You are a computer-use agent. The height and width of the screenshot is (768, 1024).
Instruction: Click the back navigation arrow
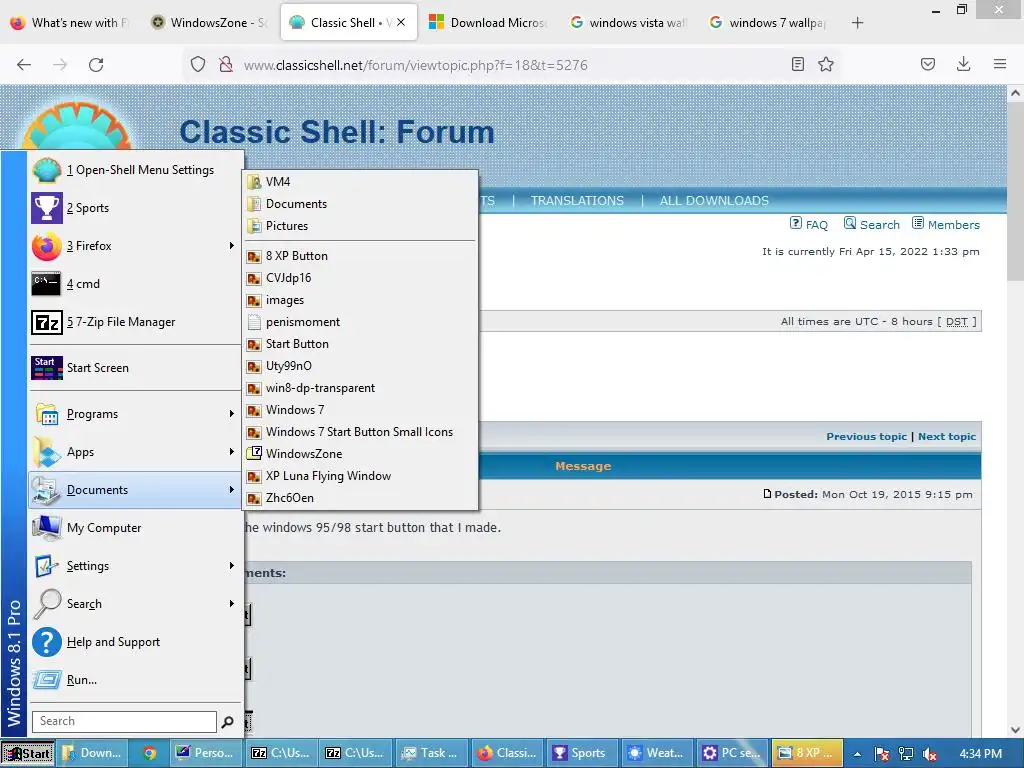tap(24, 65)
